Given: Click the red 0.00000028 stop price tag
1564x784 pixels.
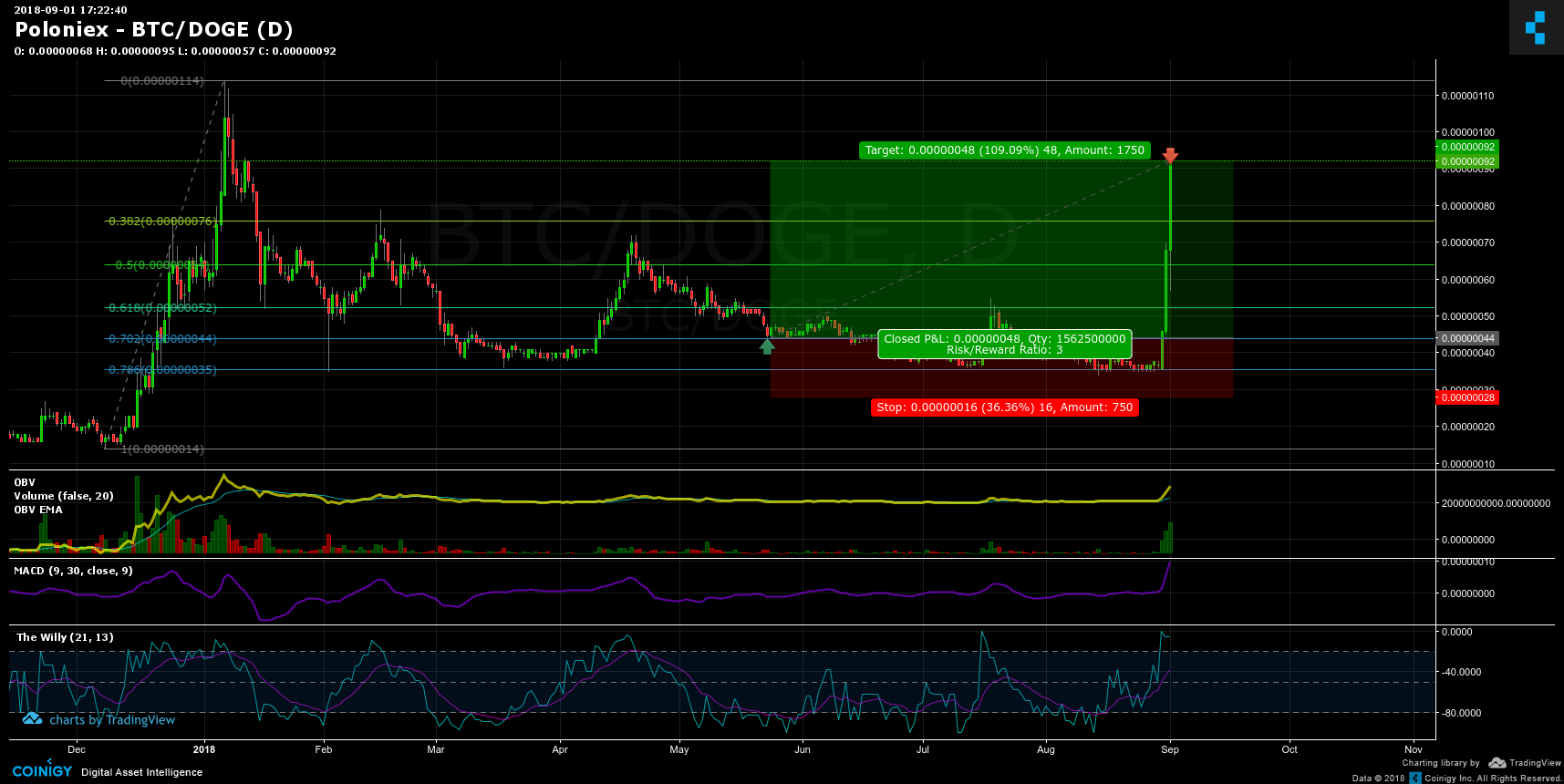Looking at the screenshot, I should click(1467, 397).
